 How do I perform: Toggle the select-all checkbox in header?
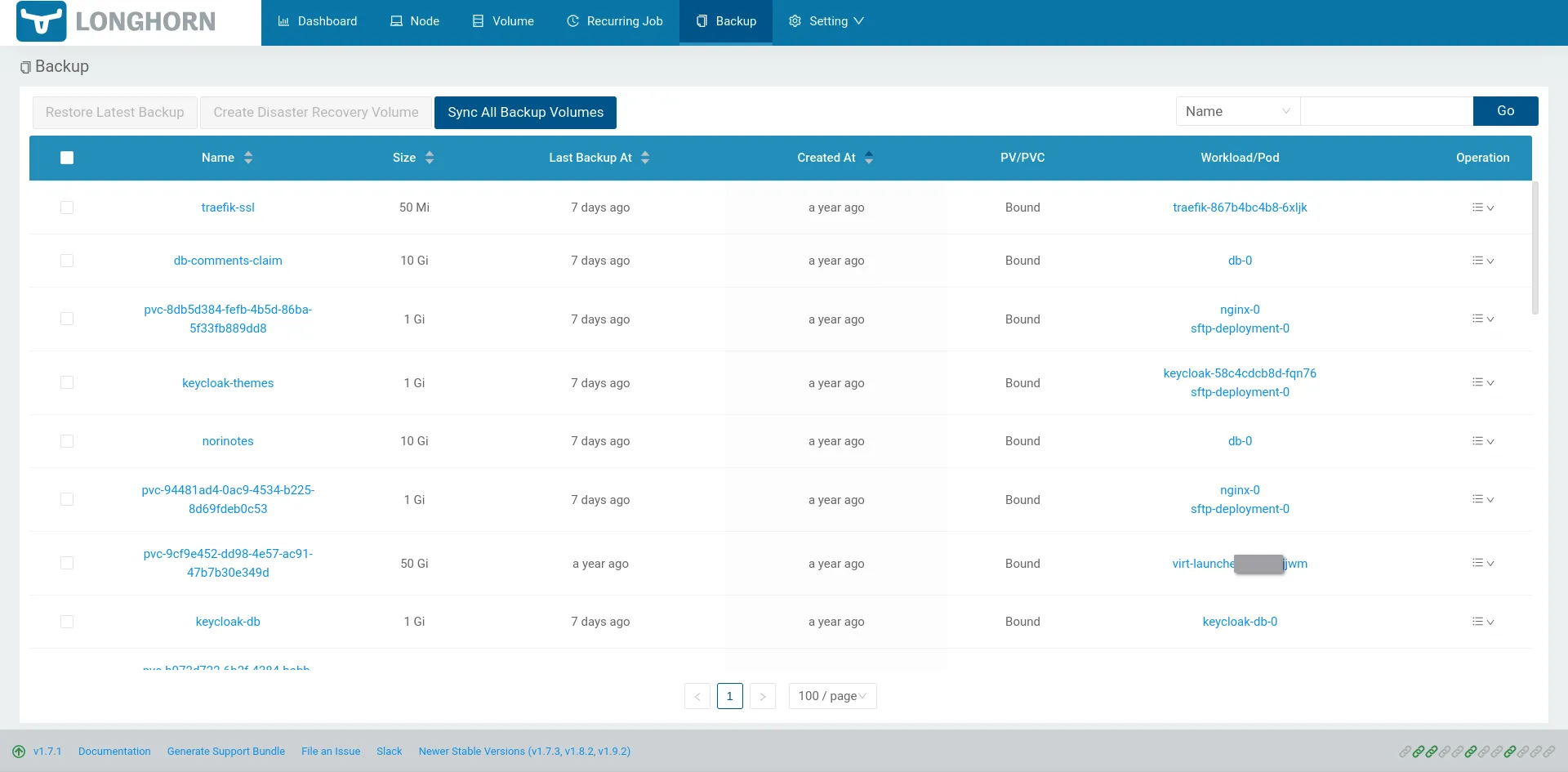67,158
